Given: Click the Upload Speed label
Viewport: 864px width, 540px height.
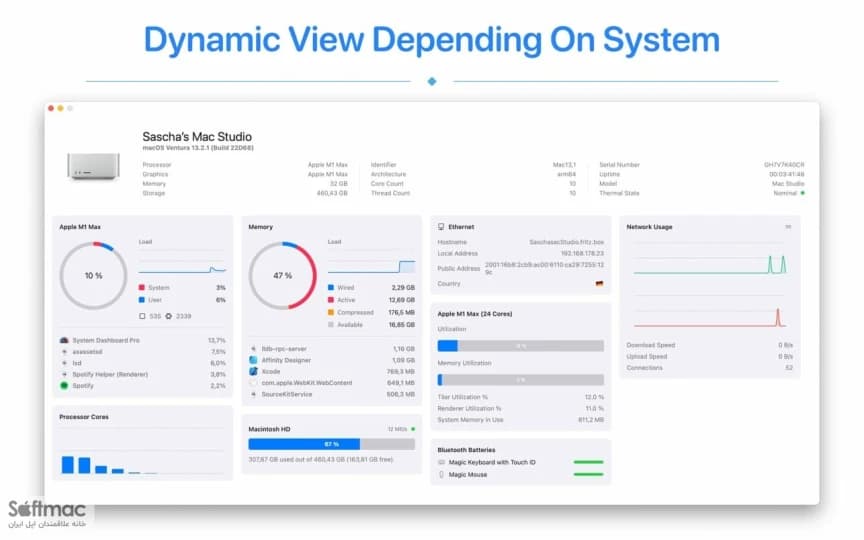Looking at the screenshot, I should (647, 357).
